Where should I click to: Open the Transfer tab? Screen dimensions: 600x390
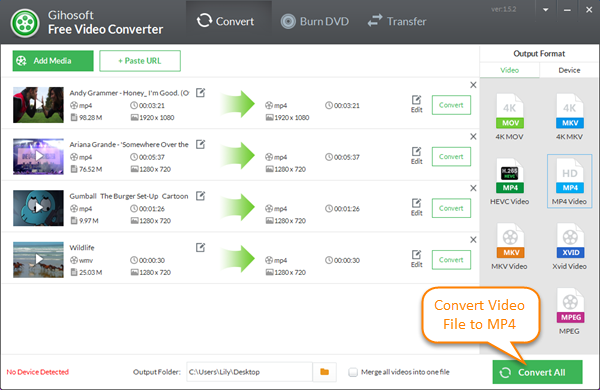pyautogui.click(x=397, y=21)
